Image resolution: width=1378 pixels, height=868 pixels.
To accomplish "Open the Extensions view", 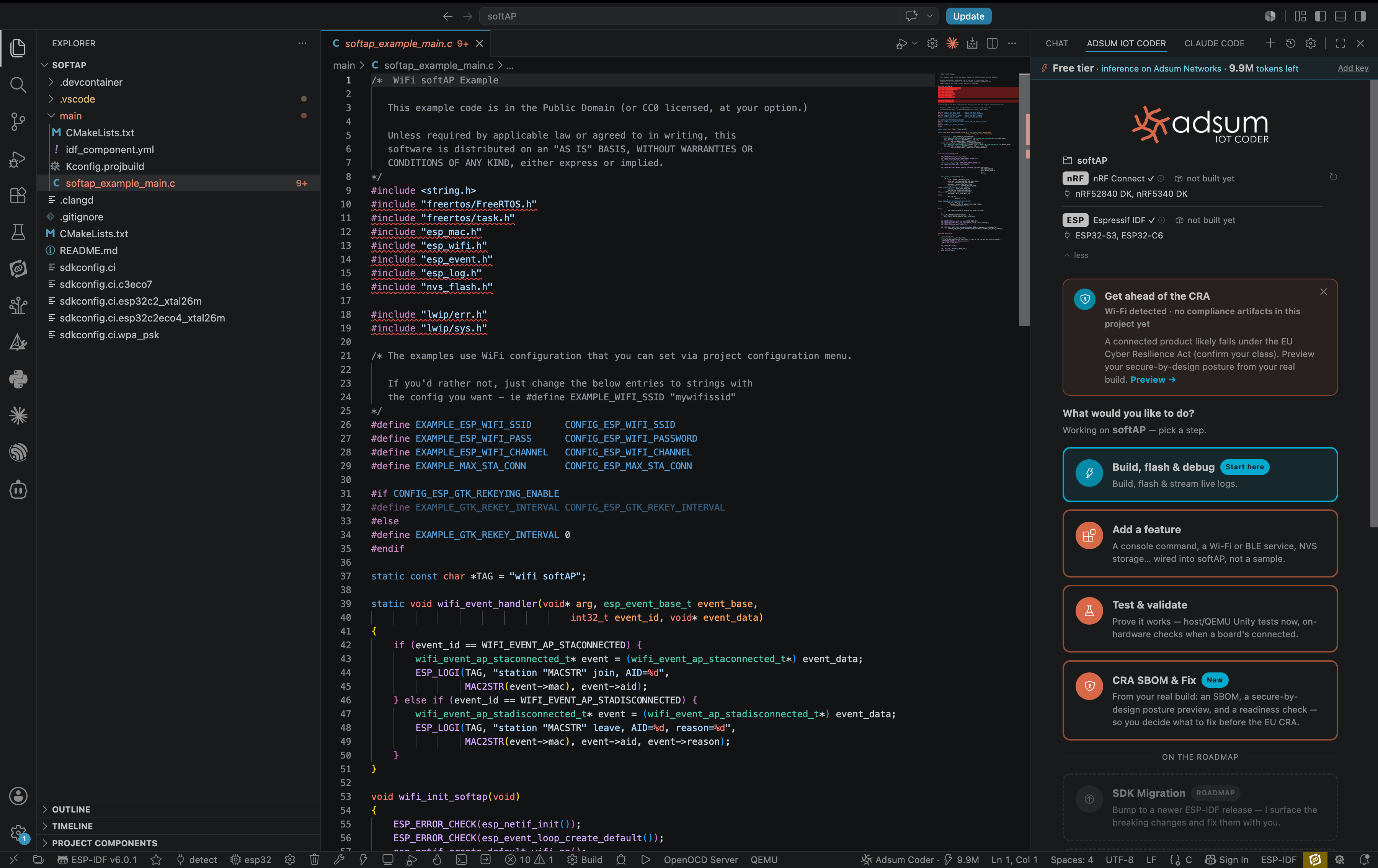I will (x=18, y=195).
